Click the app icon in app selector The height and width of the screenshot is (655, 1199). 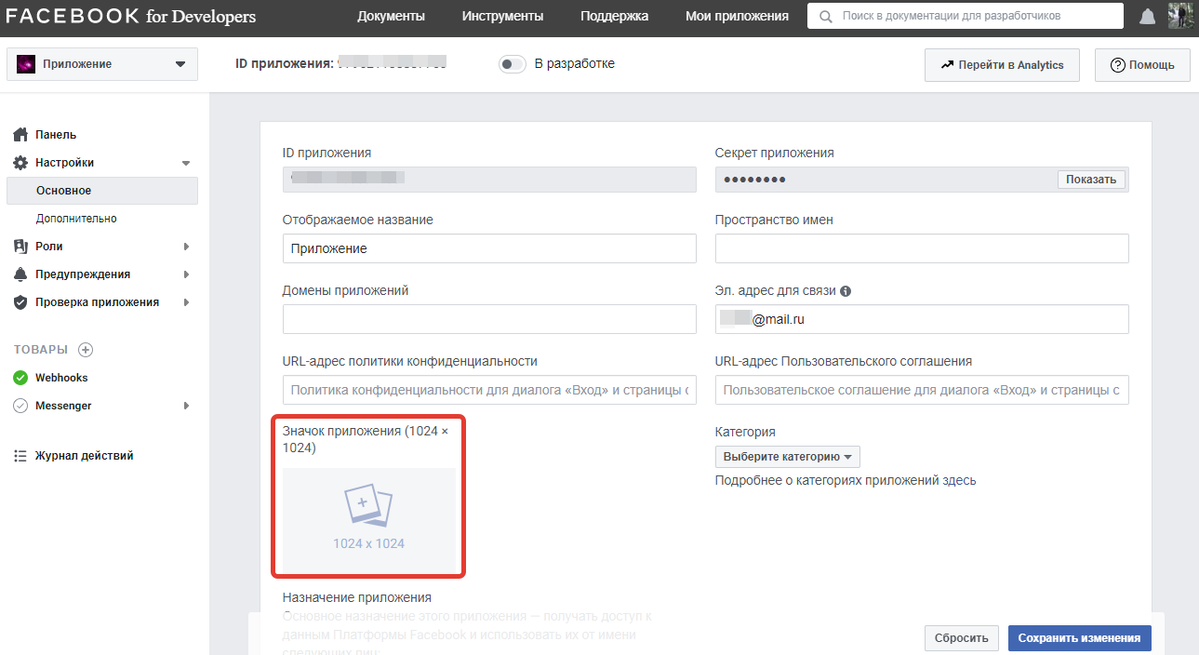pos(26,64)
